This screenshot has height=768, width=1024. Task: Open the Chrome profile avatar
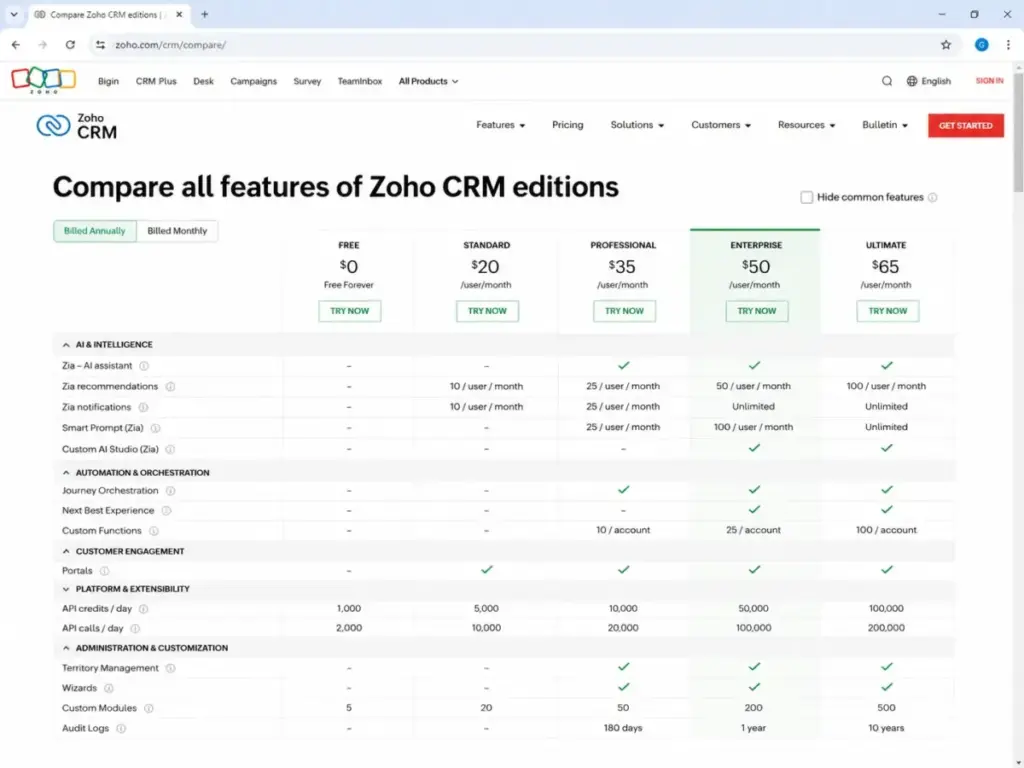click(982, 45)
